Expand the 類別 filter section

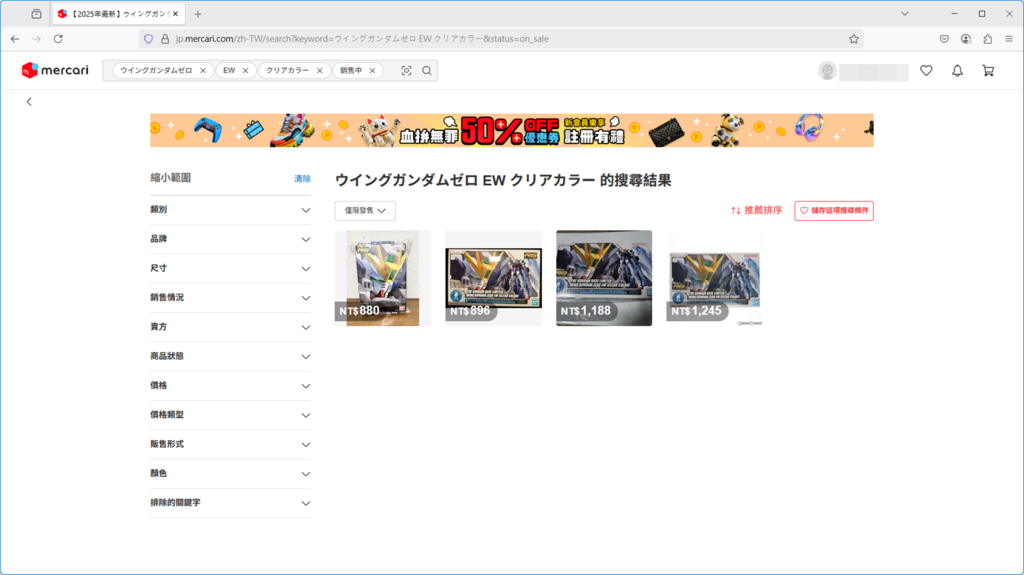231,210
